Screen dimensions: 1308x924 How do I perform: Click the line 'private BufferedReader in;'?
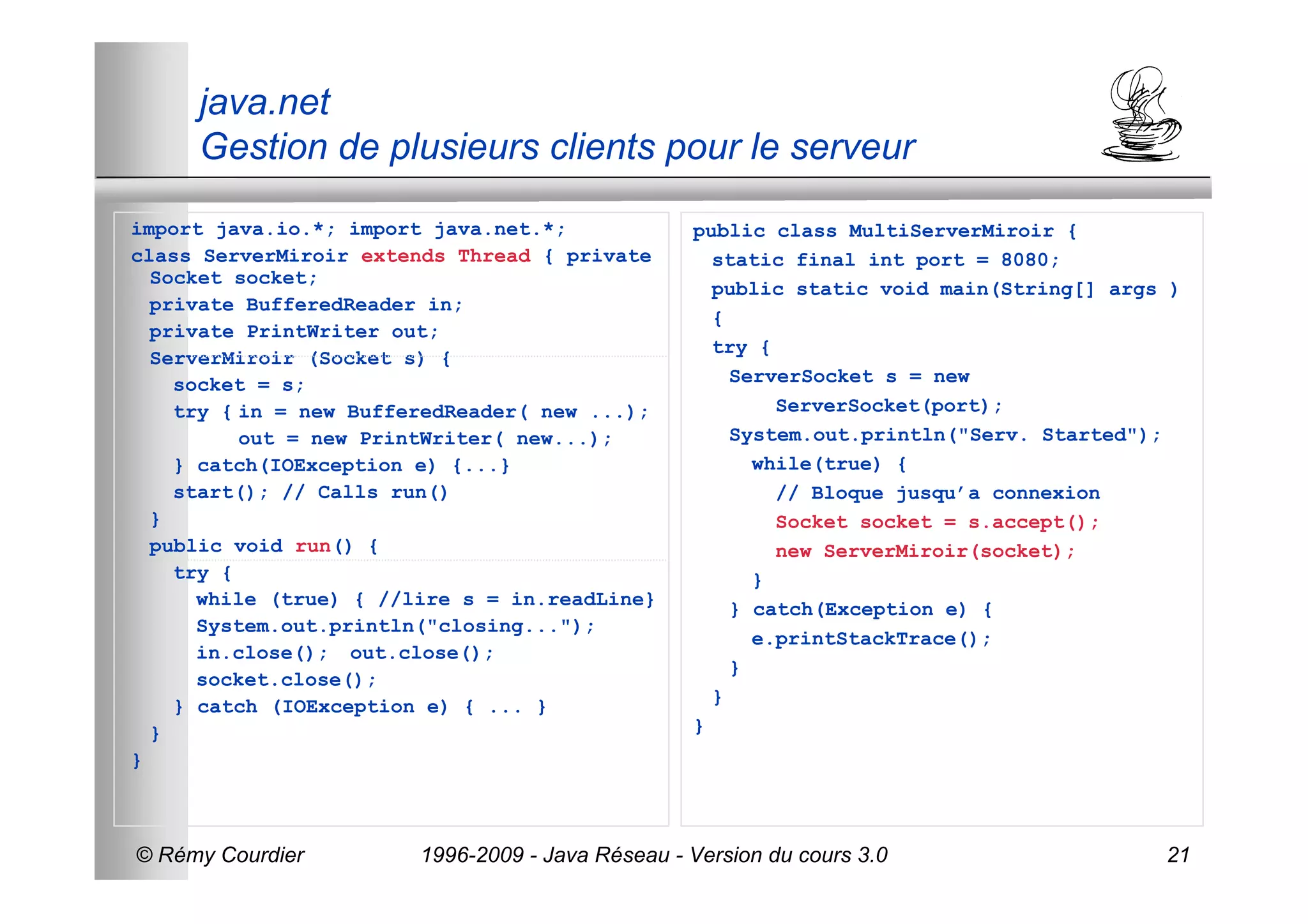(x=306, y=305)
